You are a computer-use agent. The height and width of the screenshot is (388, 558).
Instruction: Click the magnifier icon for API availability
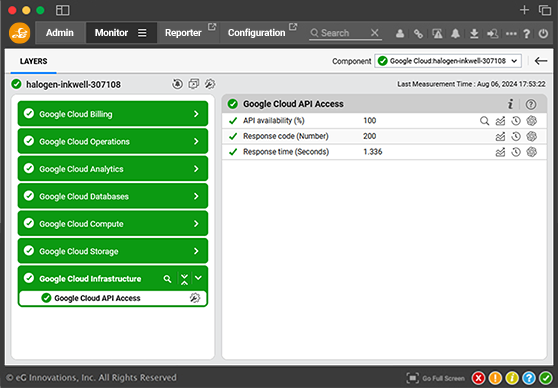(x=484, y=121)
